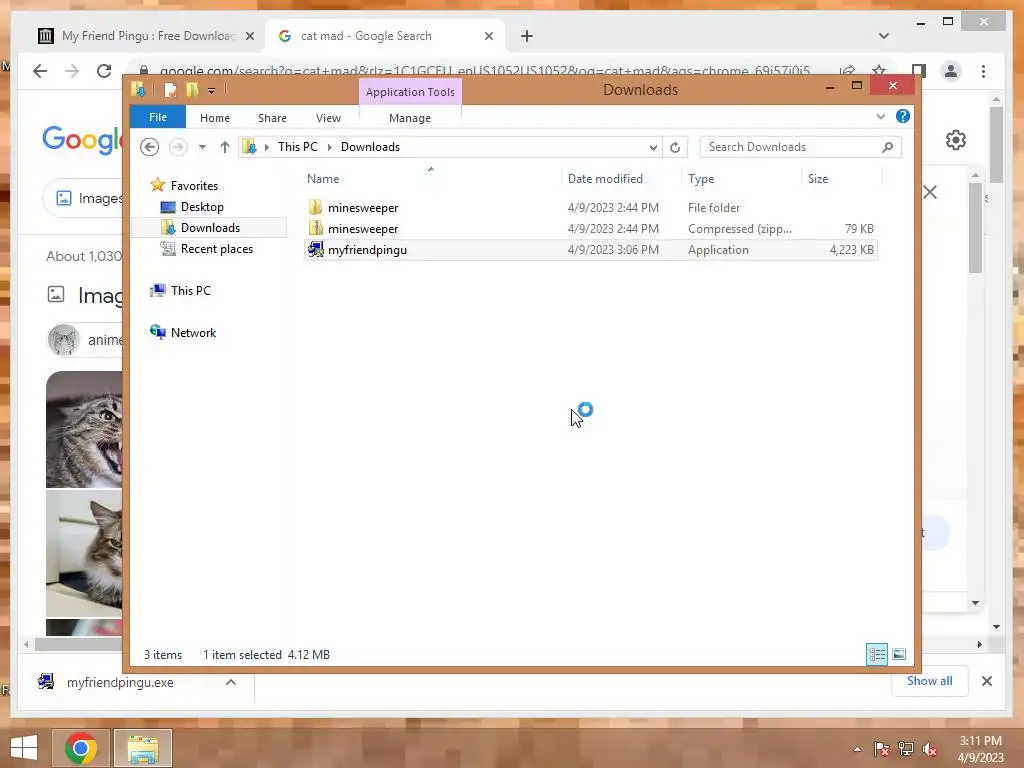This screenshot has height=768, width=1024.
Task: Expand the ribbon using the chevron
Action: point(880,116)
